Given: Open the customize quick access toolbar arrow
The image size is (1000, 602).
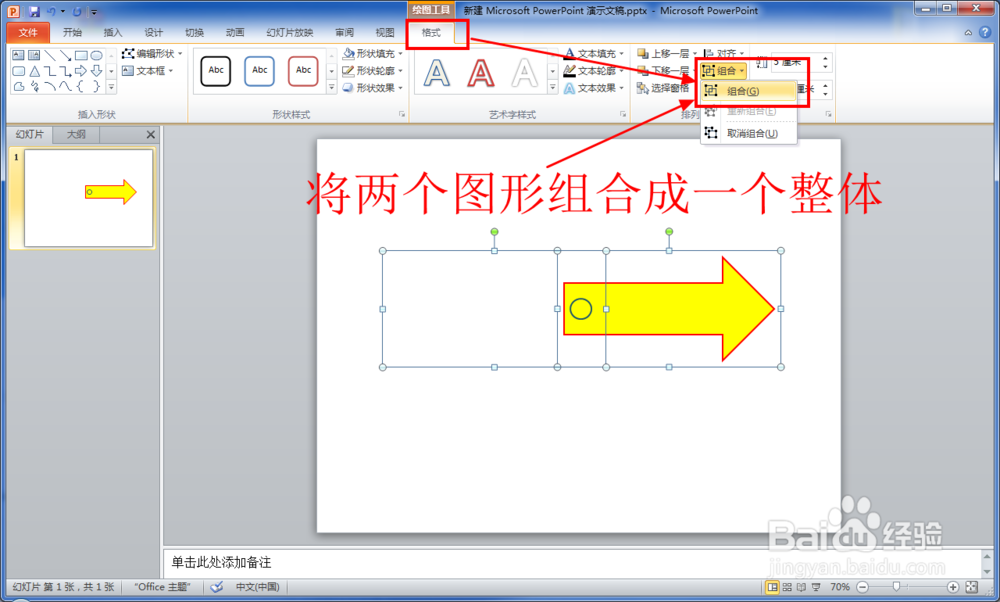Looking at the screenshot, I should (x=94, y=12).
